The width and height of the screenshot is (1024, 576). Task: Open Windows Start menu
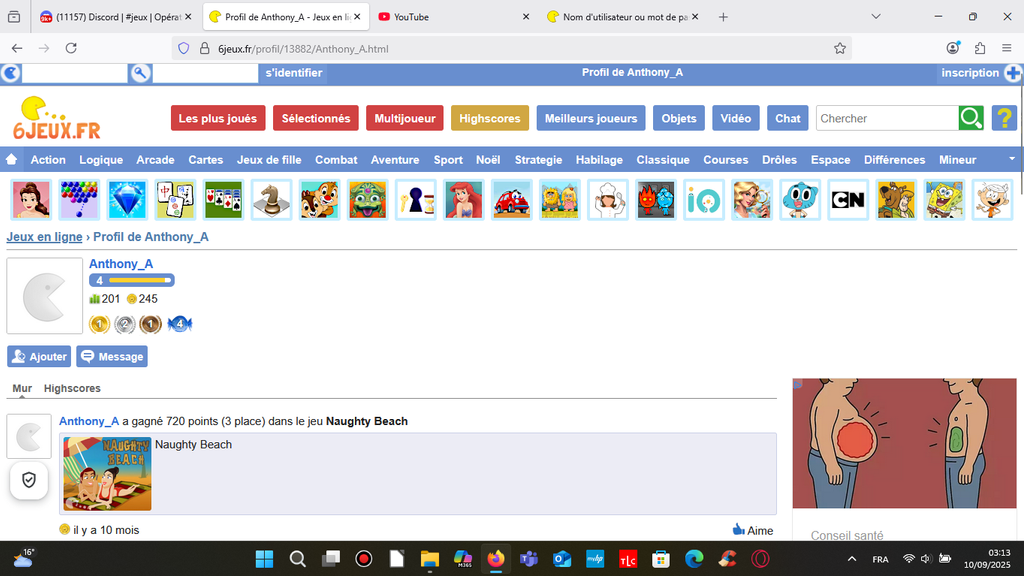(x=264, y=559)
